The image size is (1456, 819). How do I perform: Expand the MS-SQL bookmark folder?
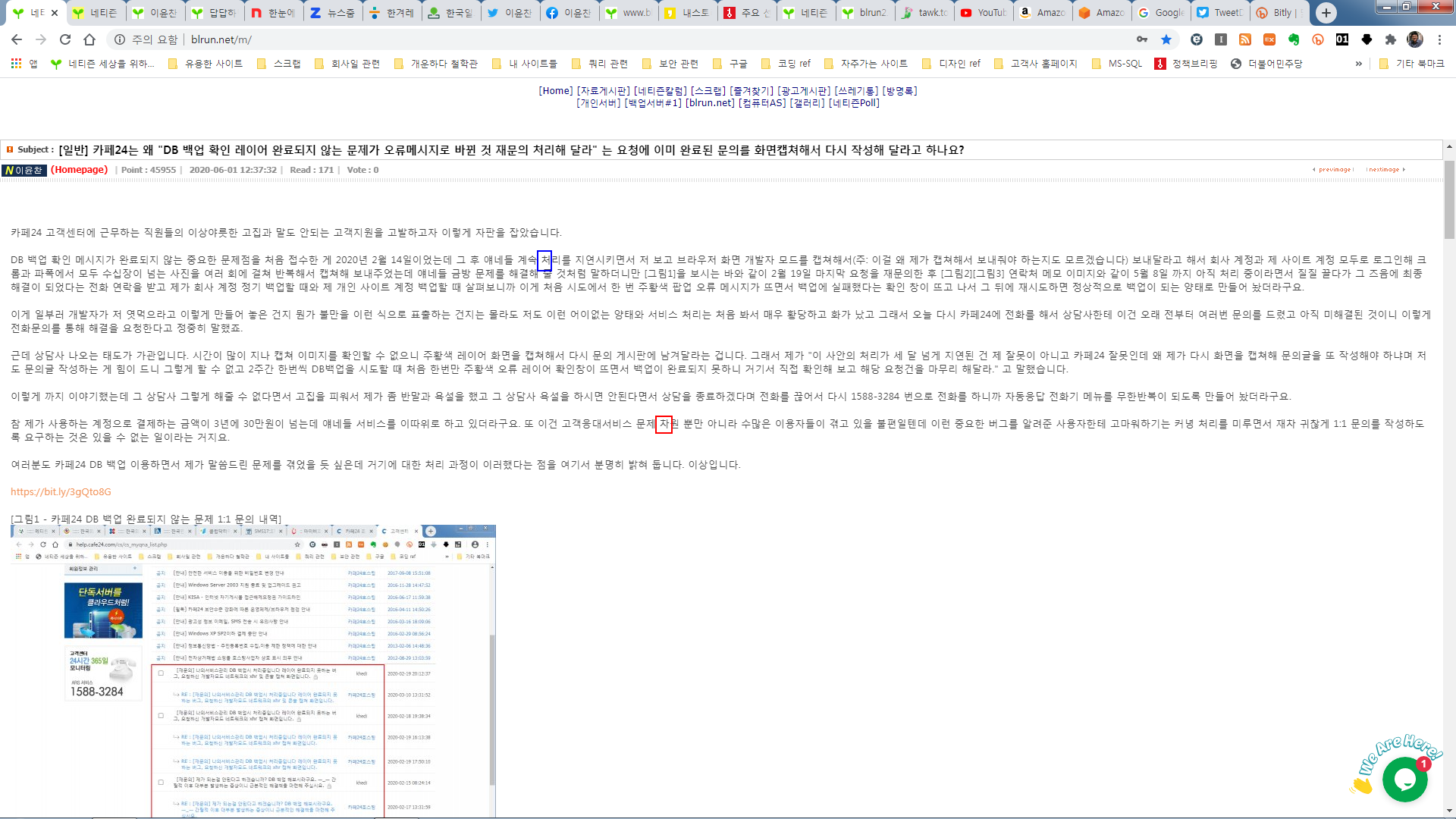[1117, 64]
